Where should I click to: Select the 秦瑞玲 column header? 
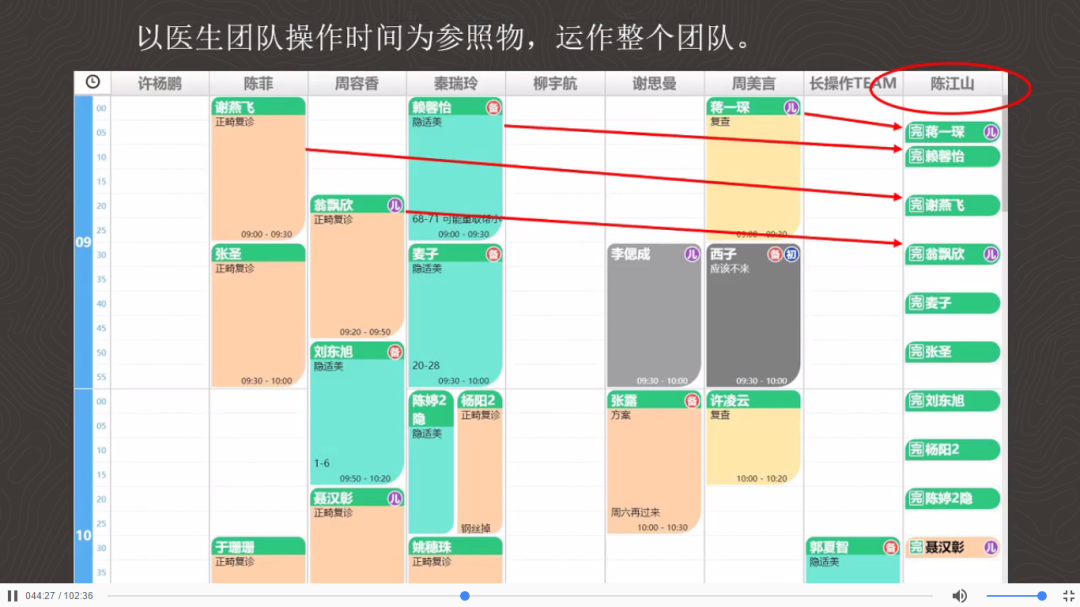click(456, 83)
